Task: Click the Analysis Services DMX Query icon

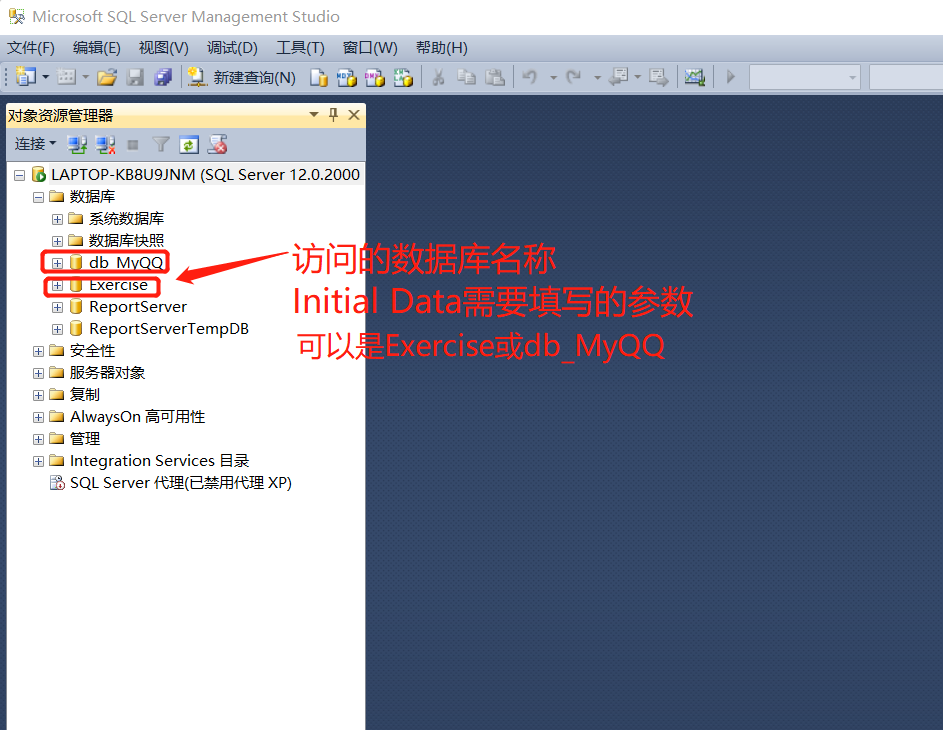Action: (x=375, y=77)
